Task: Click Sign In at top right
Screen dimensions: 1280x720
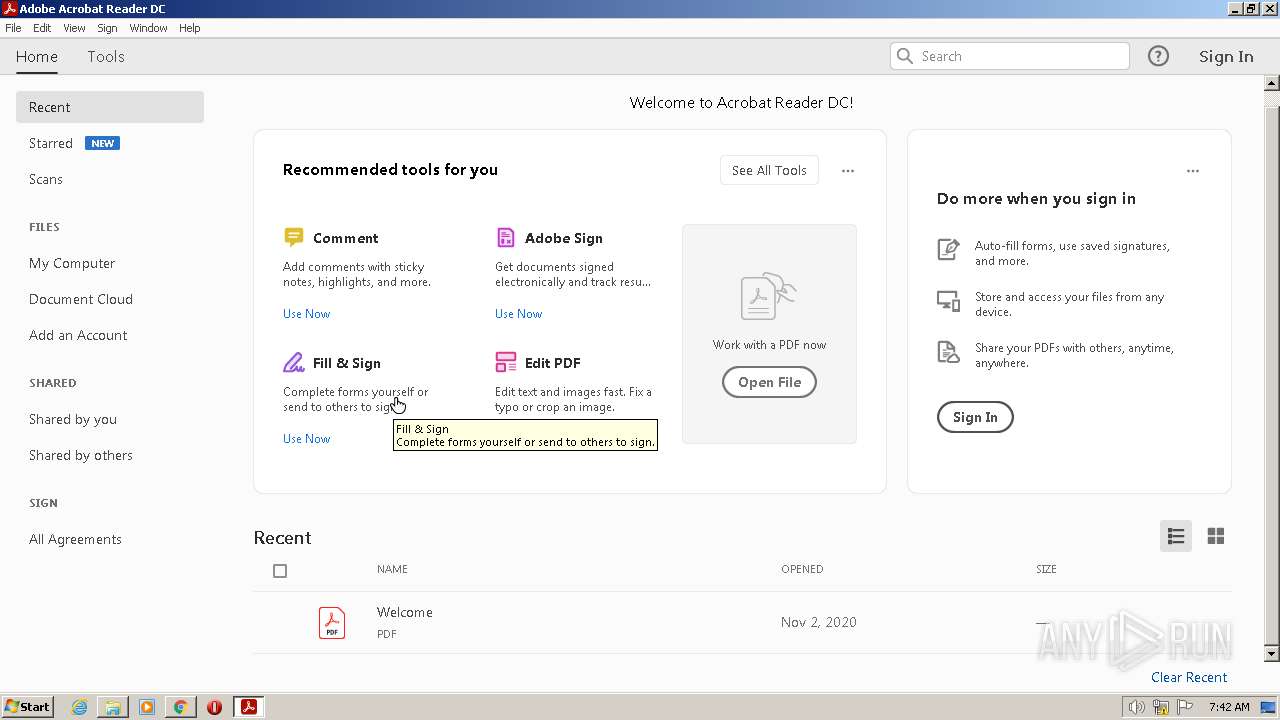Action: (1226, 56)
